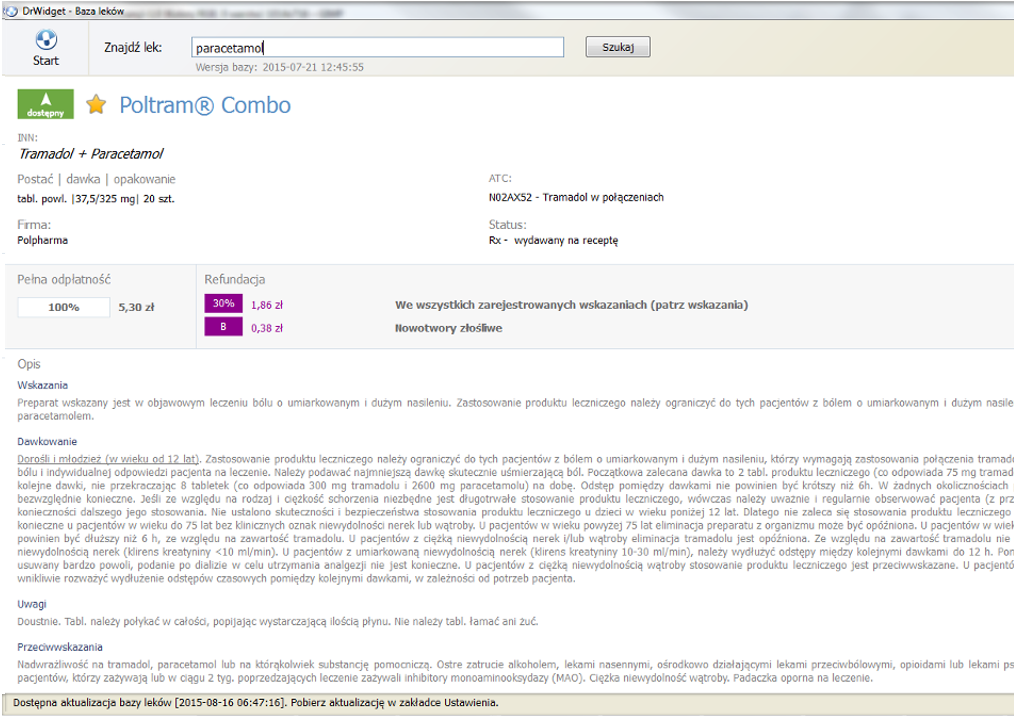
Task: Click the Tramadol + Paracetamol INN name
Action: tap(90, 154)
